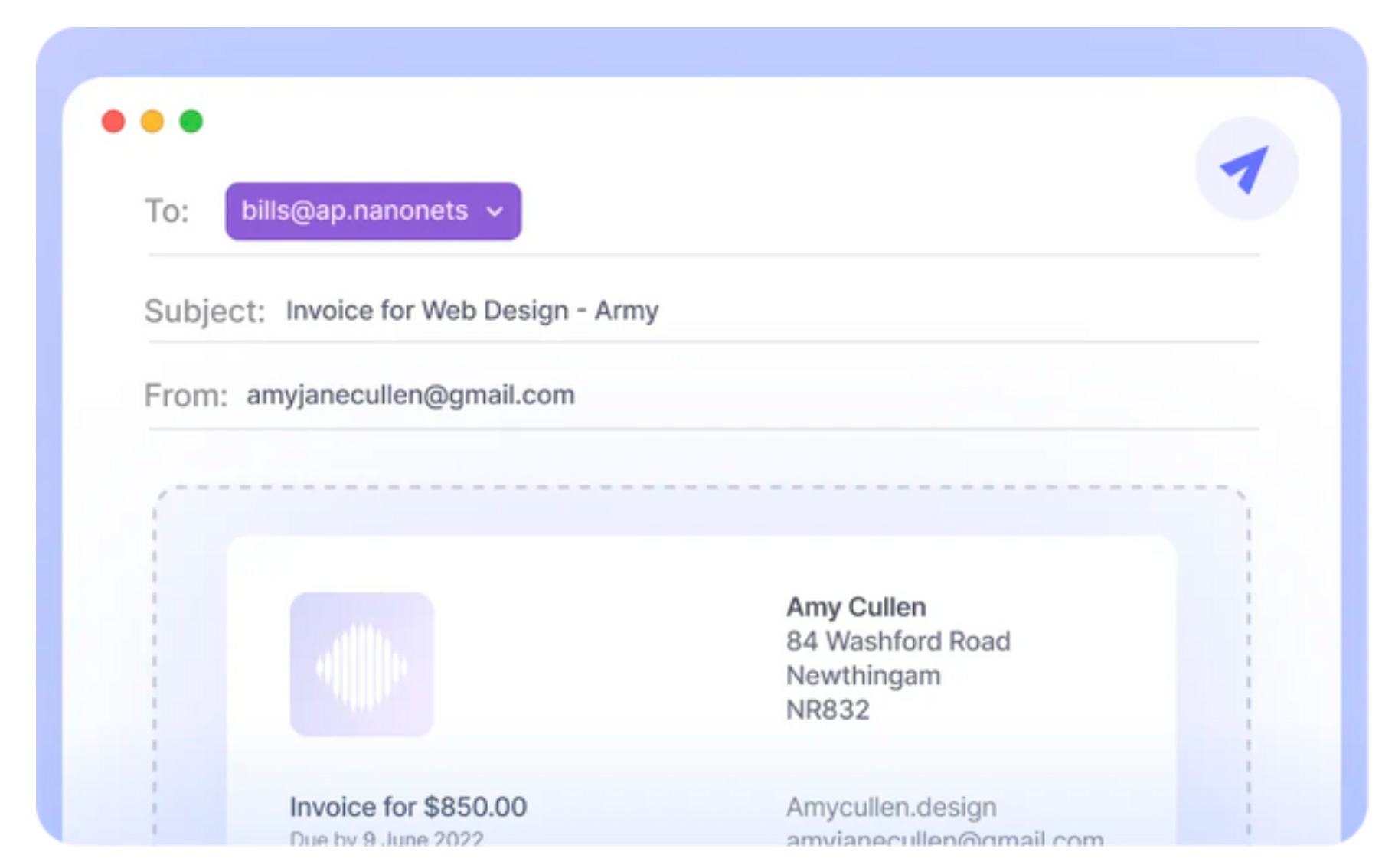
Task: Expand the recipient chevron dropdown arrow
Action: coord(495,211)
